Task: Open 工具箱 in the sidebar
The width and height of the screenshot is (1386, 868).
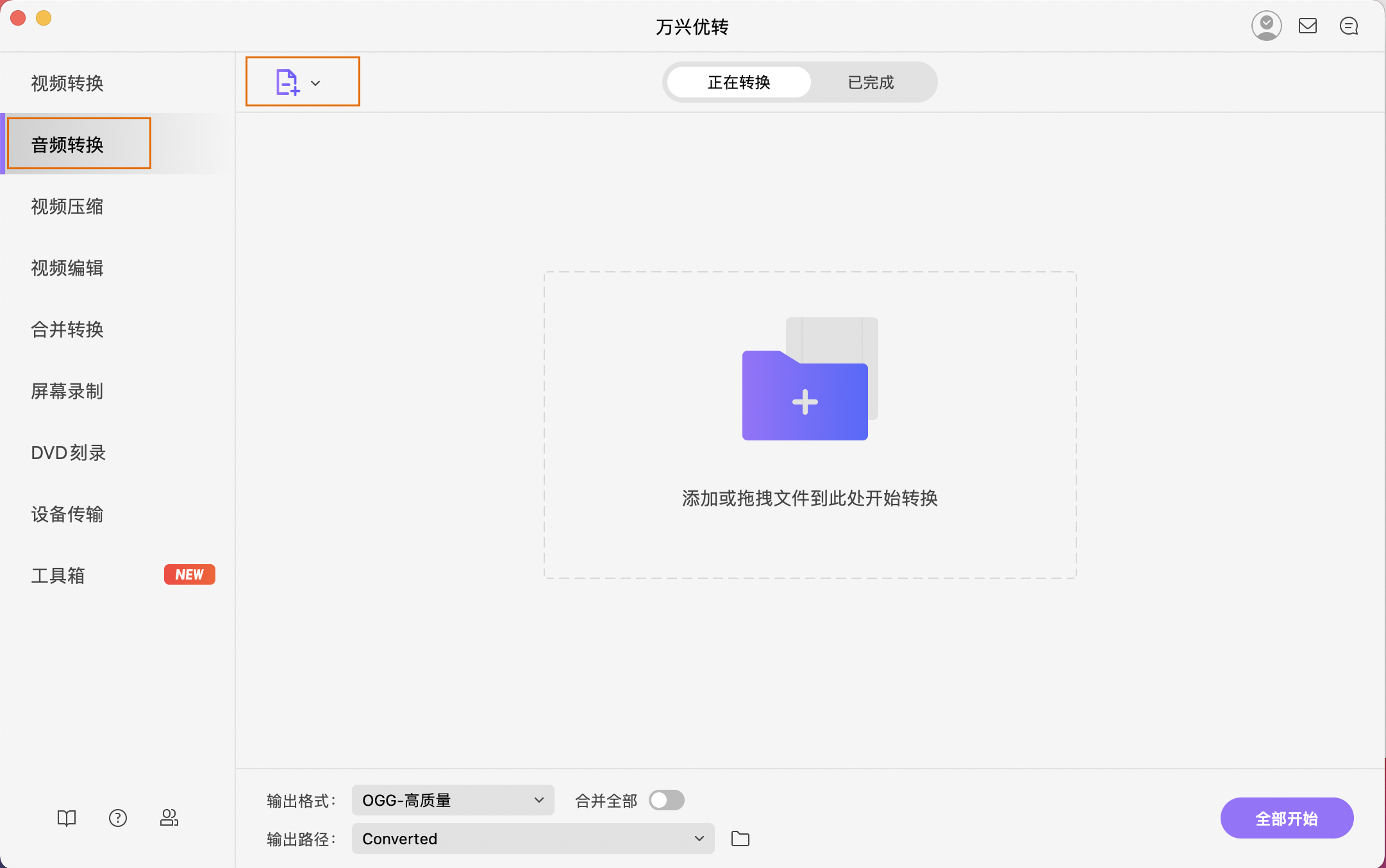Action: 117,575
